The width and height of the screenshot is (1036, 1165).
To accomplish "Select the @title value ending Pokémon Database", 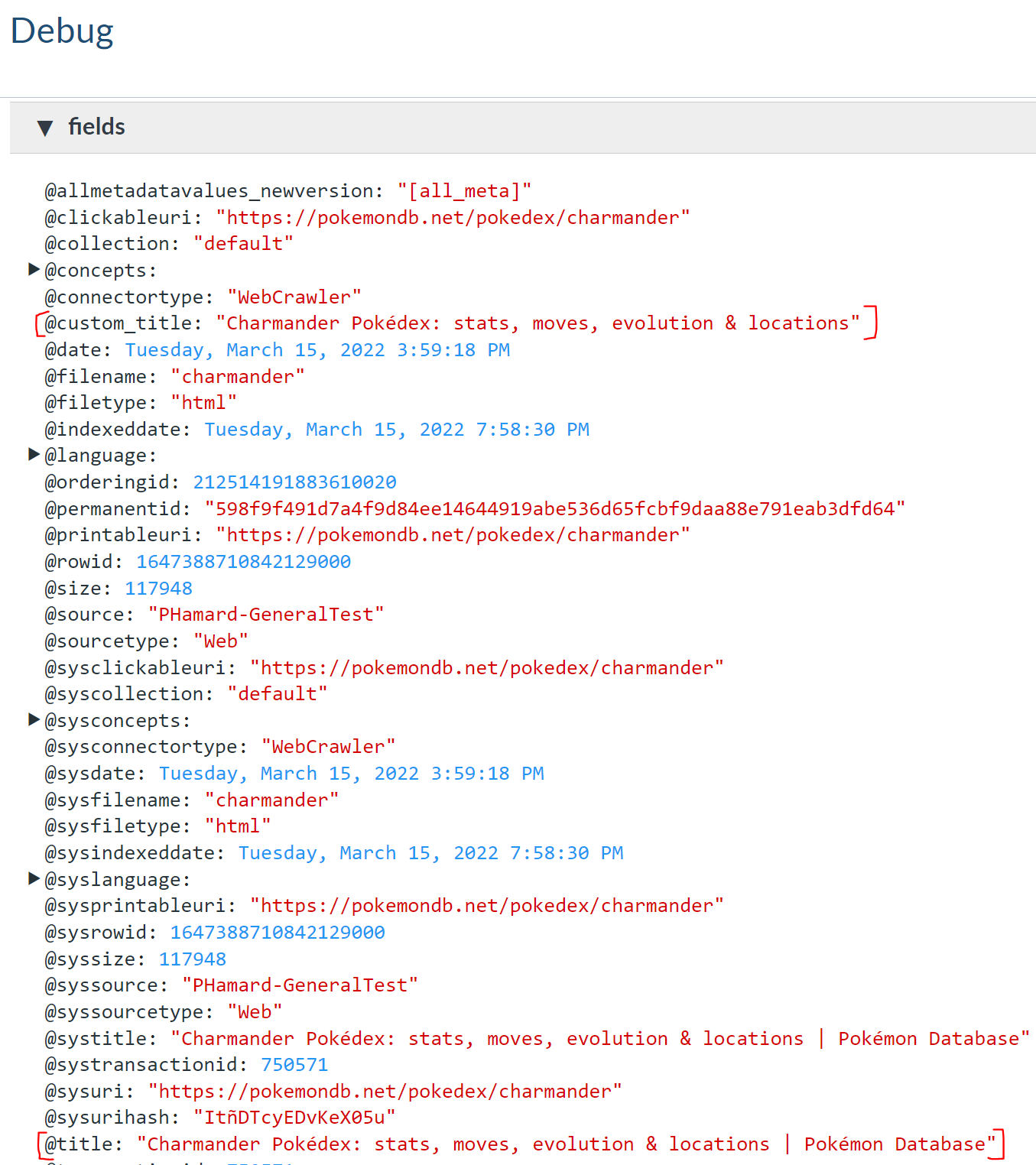I will [x=567, y=1144].
